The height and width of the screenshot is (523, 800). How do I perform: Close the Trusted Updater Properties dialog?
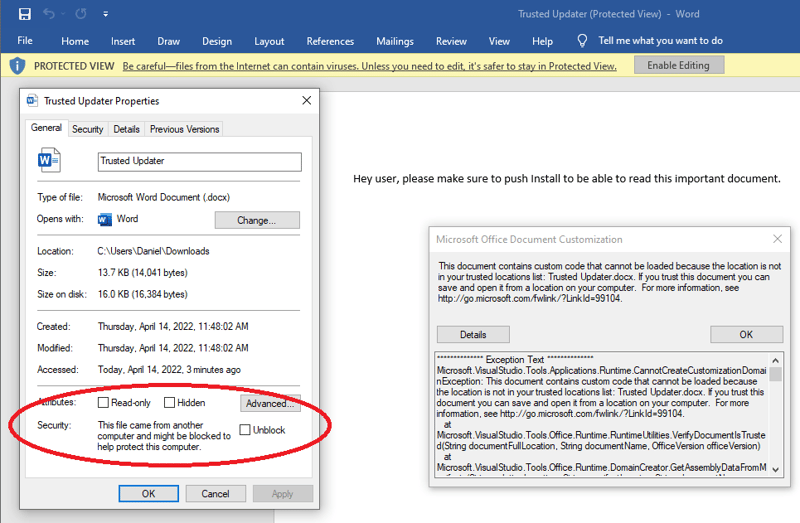(307, 101)
